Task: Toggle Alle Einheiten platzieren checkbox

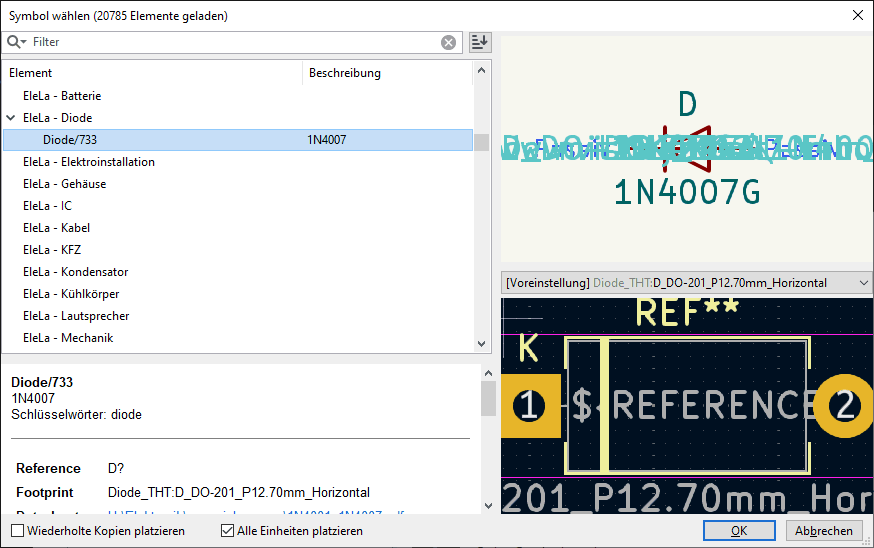Action: coord(228,531)
